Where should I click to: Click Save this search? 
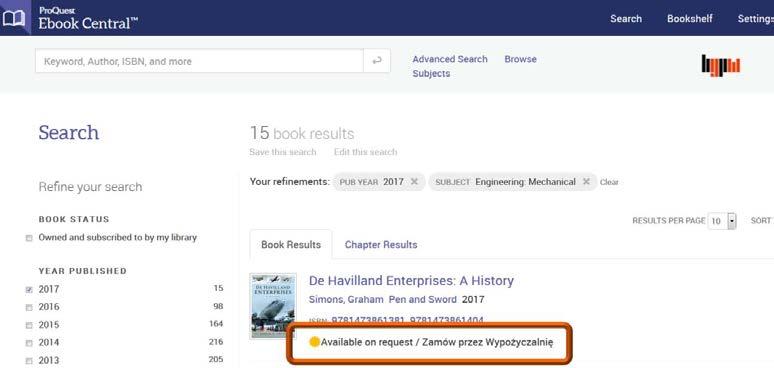click(x=283, y=152)
